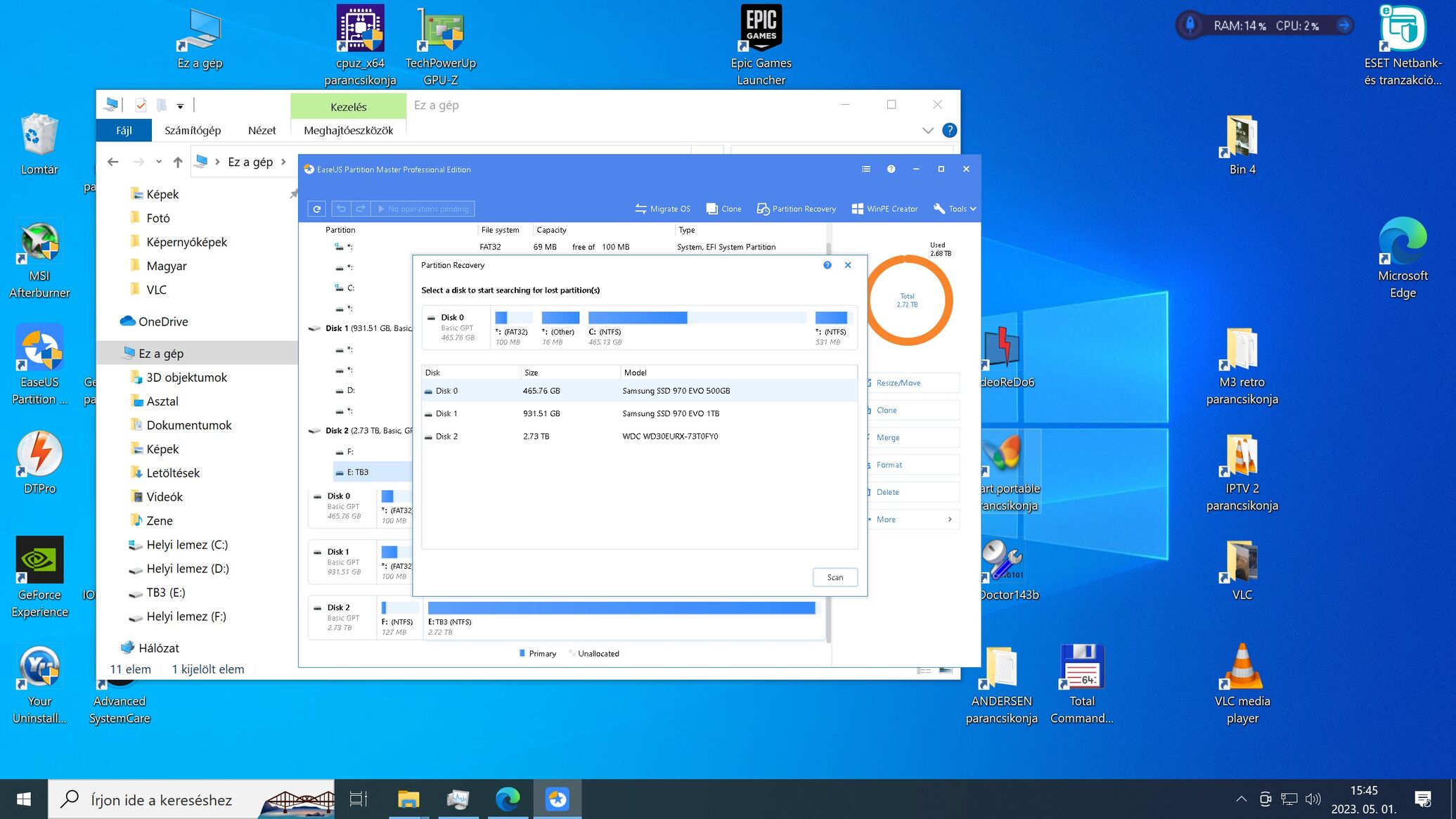
Task: Open Total Commander desktop icon
Action: click(1082, 684)
